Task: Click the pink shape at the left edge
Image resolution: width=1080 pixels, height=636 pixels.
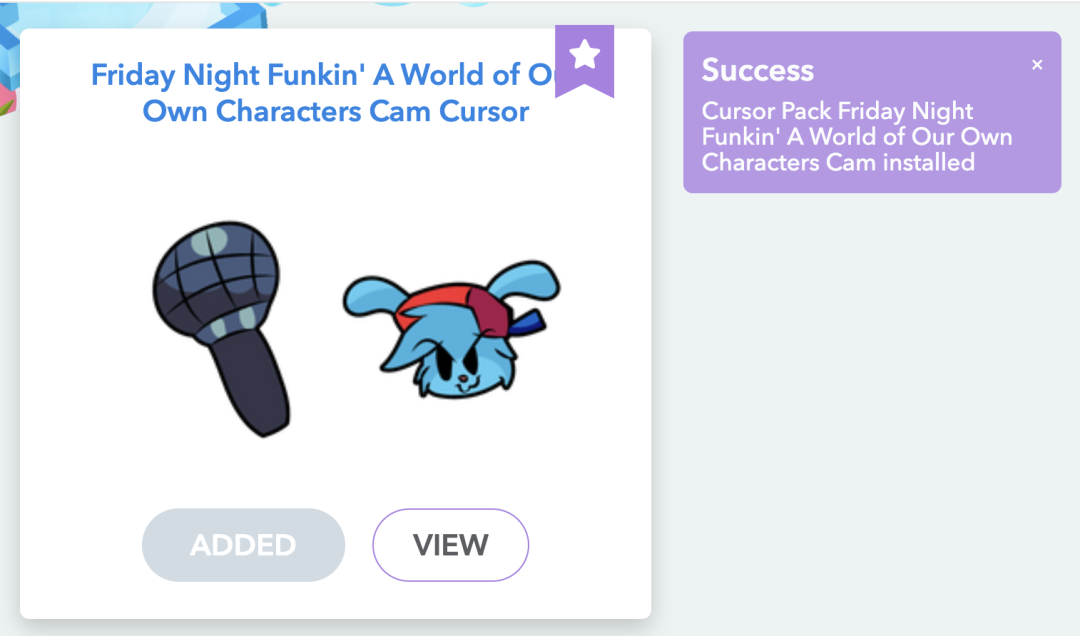Action: 5,100
